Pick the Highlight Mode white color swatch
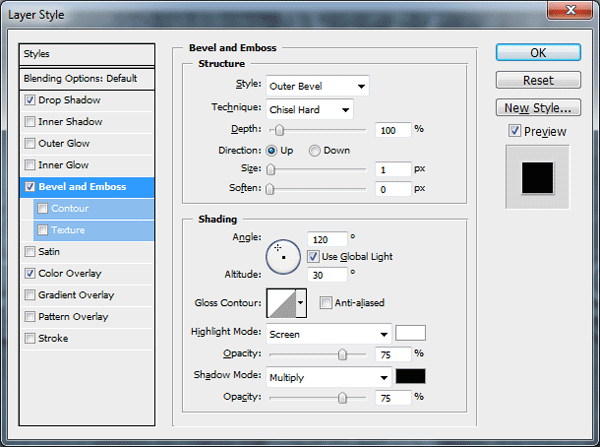Screen dimensions: 600x447 410,333
